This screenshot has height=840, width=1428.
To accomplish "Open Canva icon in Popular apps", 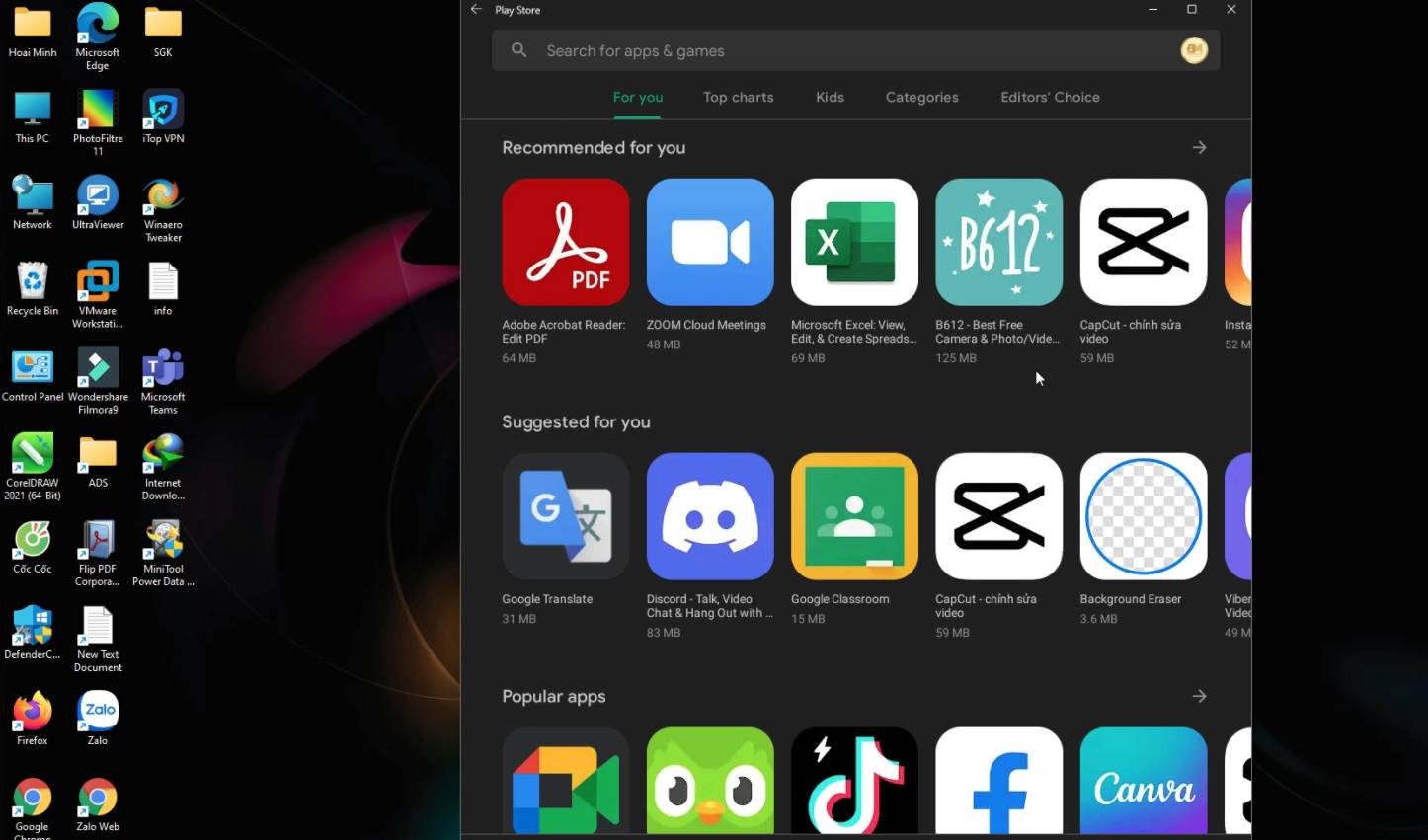I will (1144, 781).
